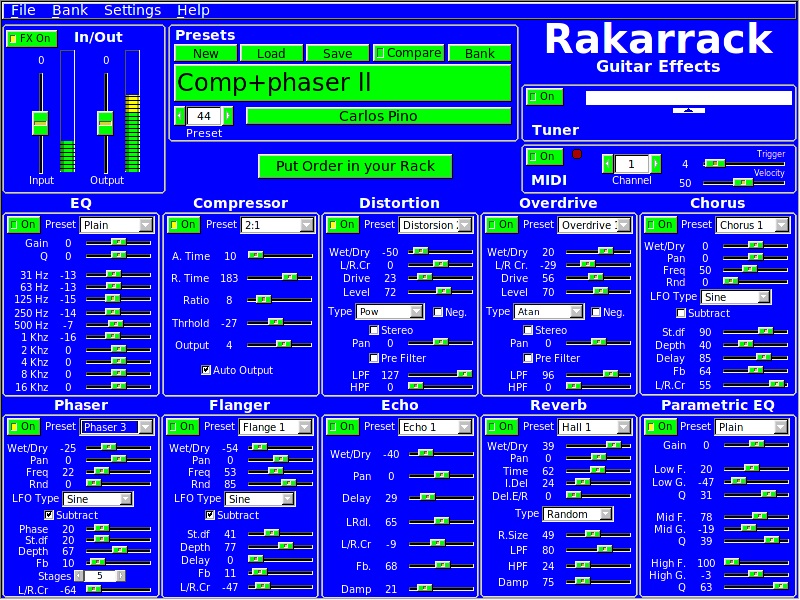Increase the MIDI channel with right arrow
Screen dimensions: 800x600
coord(656,164)
